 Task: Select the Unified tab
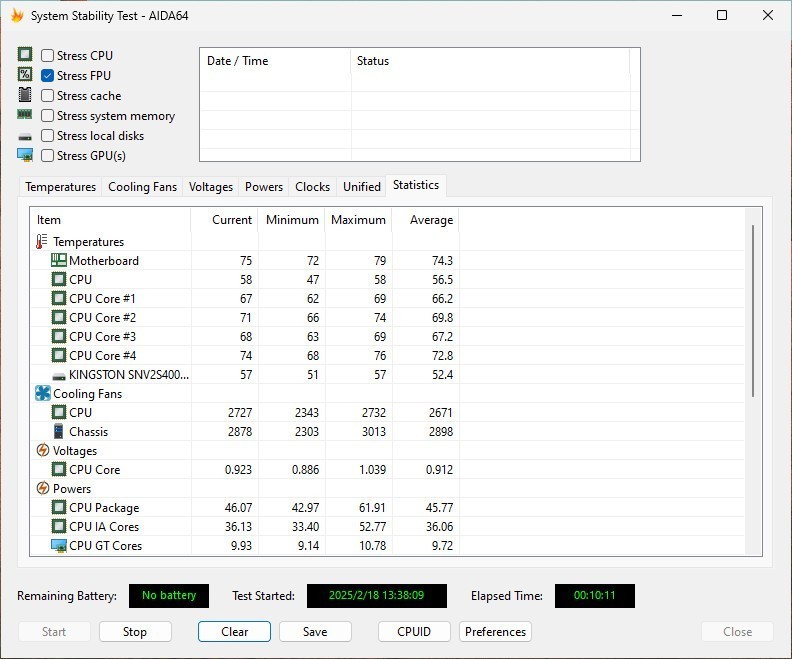361,187
